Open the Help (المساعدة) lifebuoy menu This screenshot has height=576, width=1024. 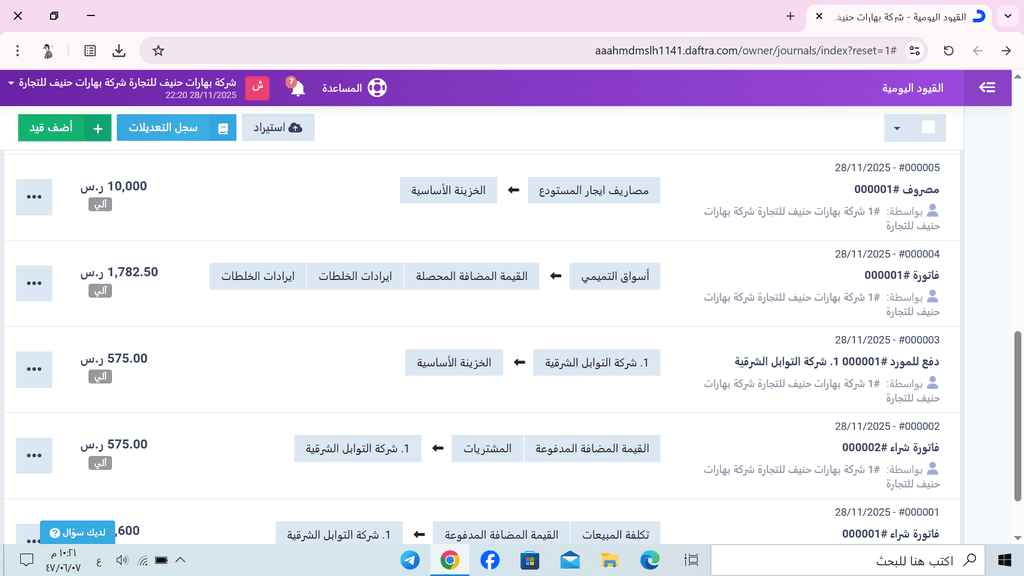[x=355, y=88]
